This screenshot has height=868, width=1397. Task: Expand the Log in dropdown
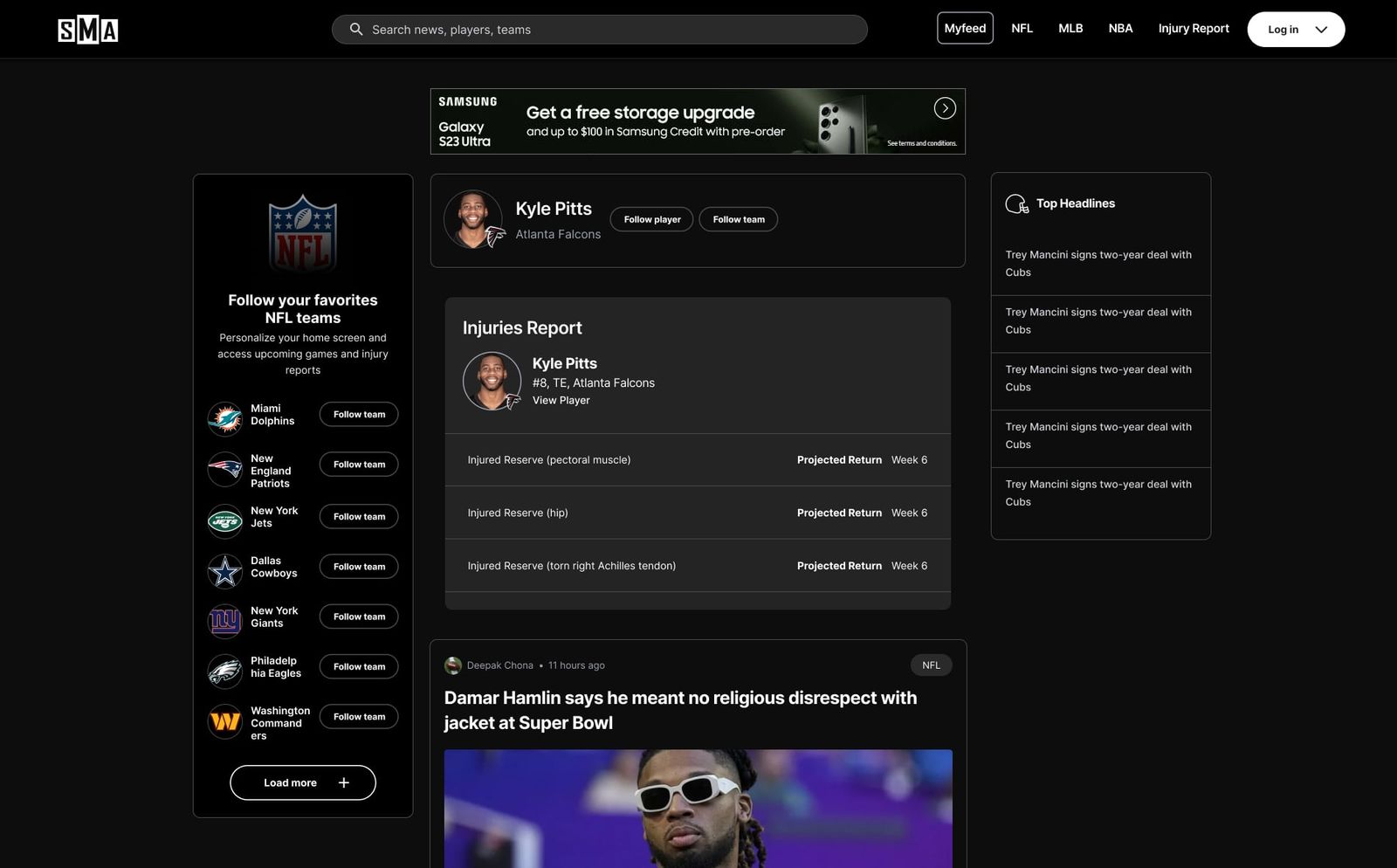click(x=1296, y=30)
